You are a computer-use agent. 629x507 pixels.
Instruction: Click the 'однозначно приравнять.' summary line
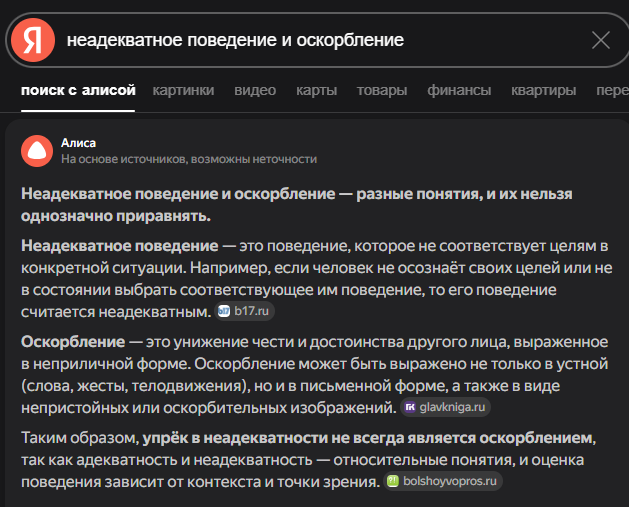click(x=116, y=216)
